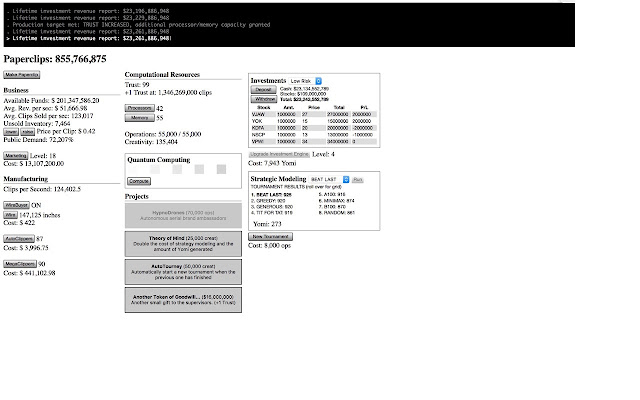Click the YOK stock row name
Screen dimensions: 640x400
257,121
